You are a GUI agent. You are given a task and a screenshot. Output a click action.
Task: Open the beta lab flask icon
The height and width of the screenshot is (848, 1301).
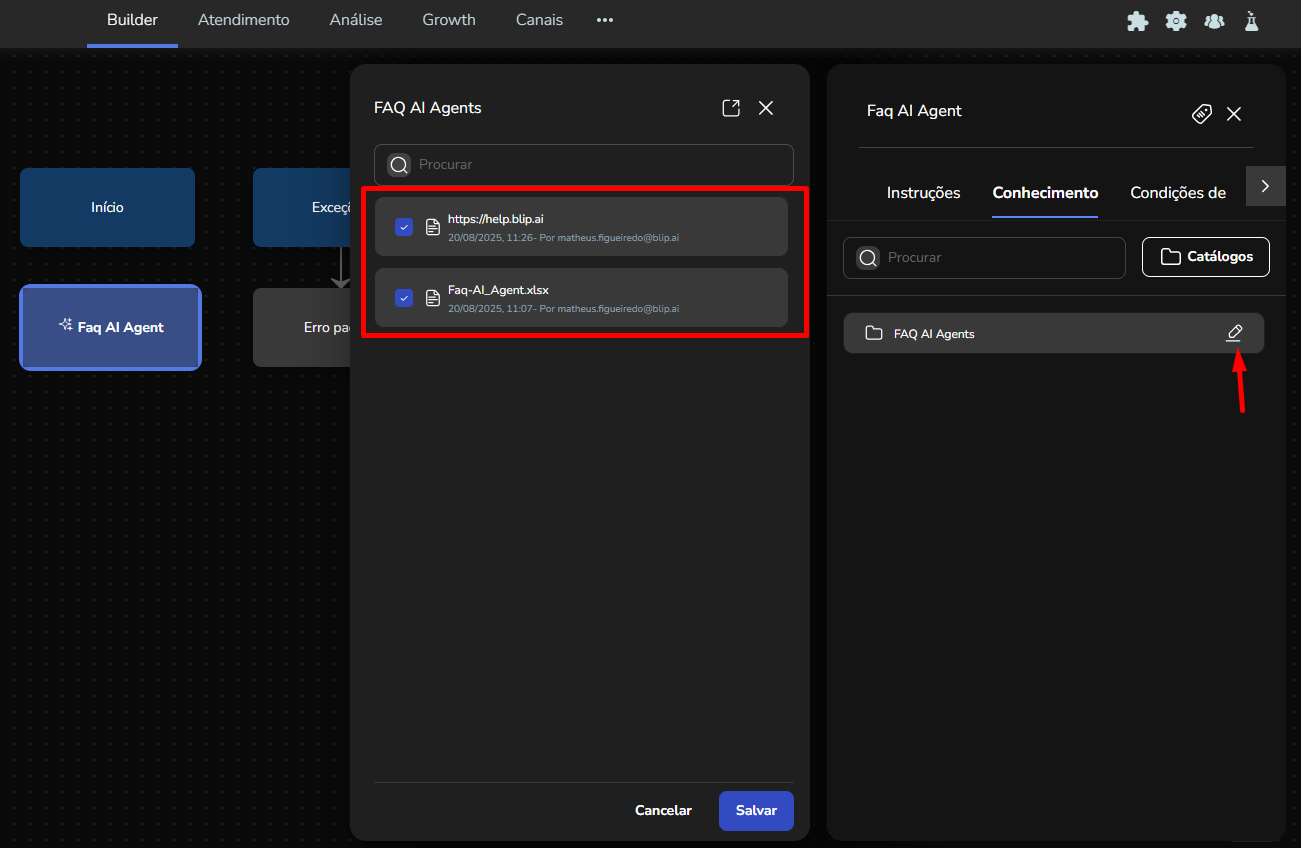point(1251,21)
